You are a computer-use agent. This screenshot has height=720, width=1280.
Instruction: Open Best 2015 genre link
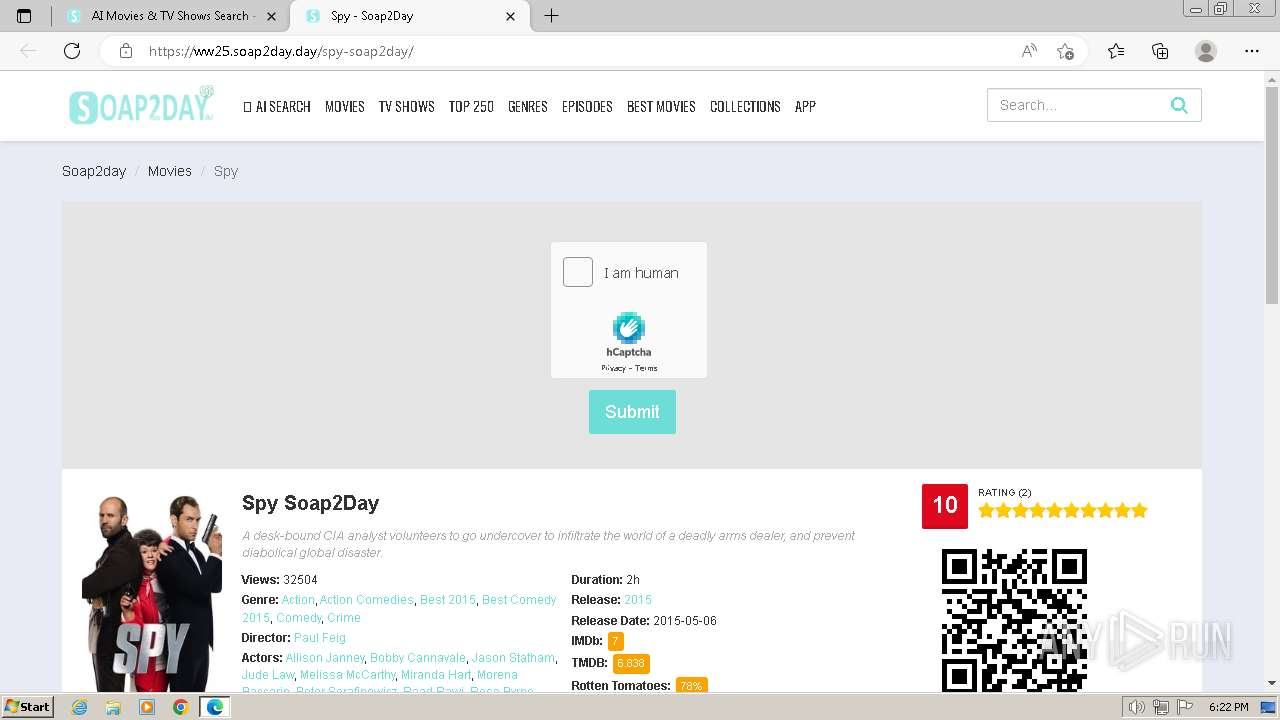coord(448,600)
